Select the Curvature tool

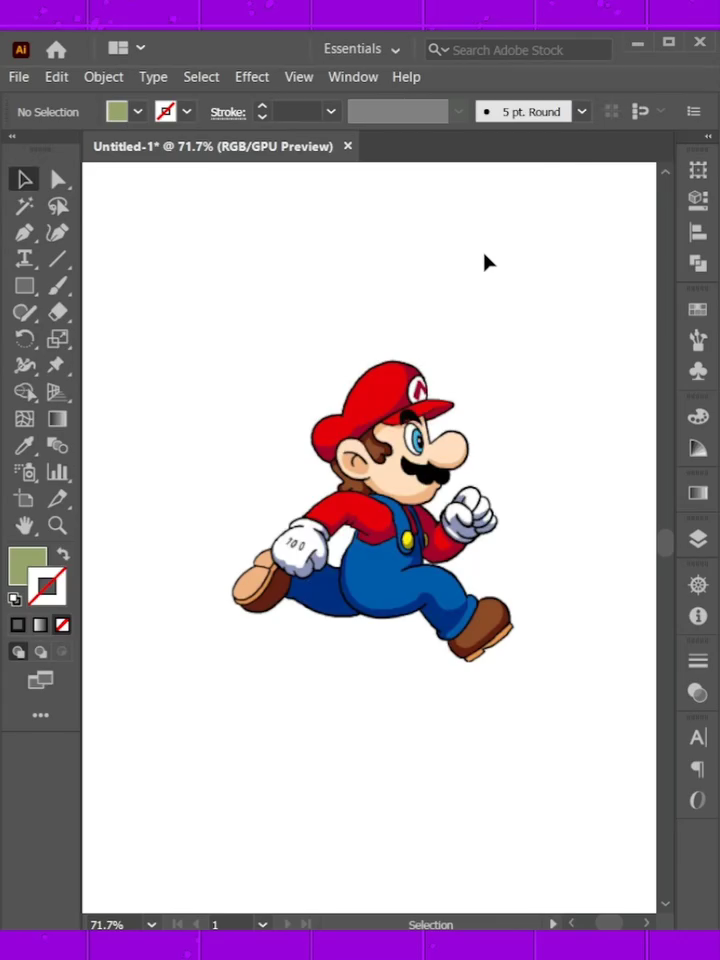point(58,233)
